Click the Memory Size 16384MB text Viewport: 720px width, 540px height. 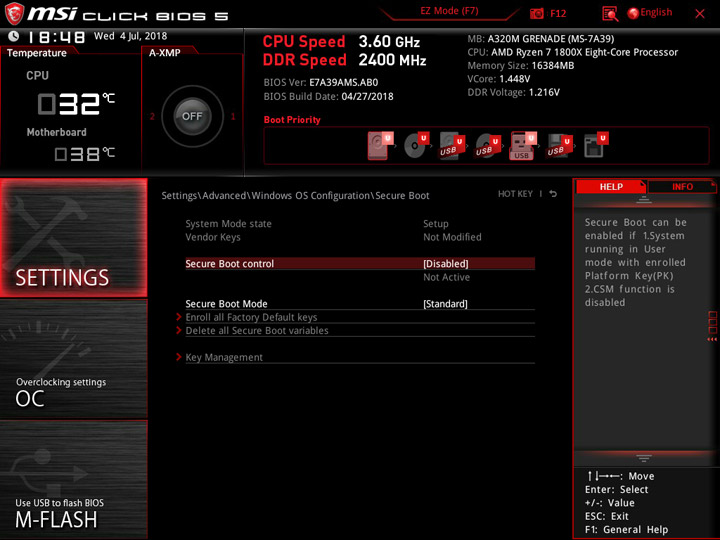[521, 66]
